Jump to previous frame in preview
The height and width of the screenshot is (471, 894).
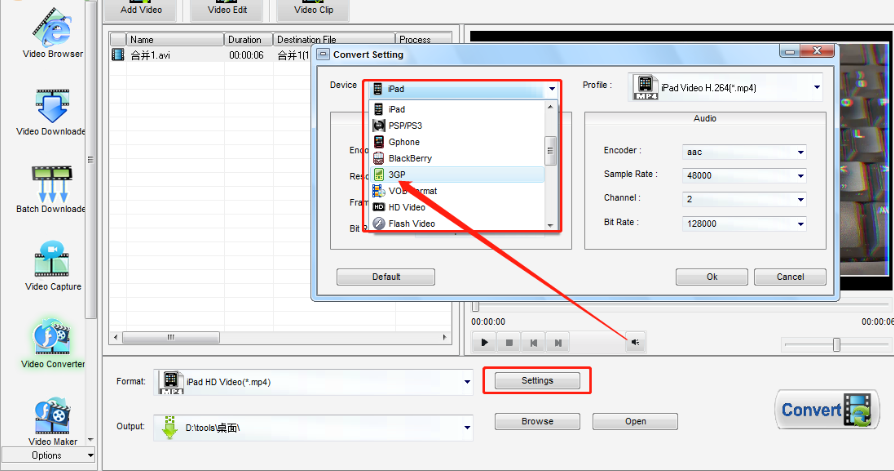point(534,343)
